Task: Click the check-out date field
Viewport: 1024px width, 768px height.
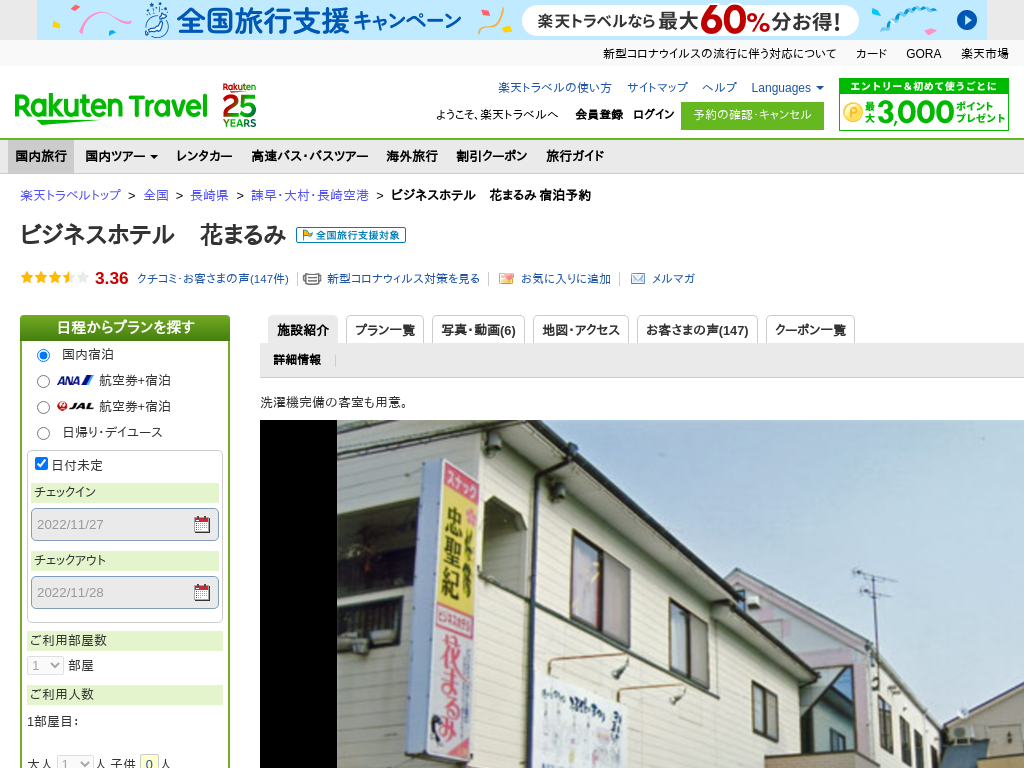Action: click(125, 592)
